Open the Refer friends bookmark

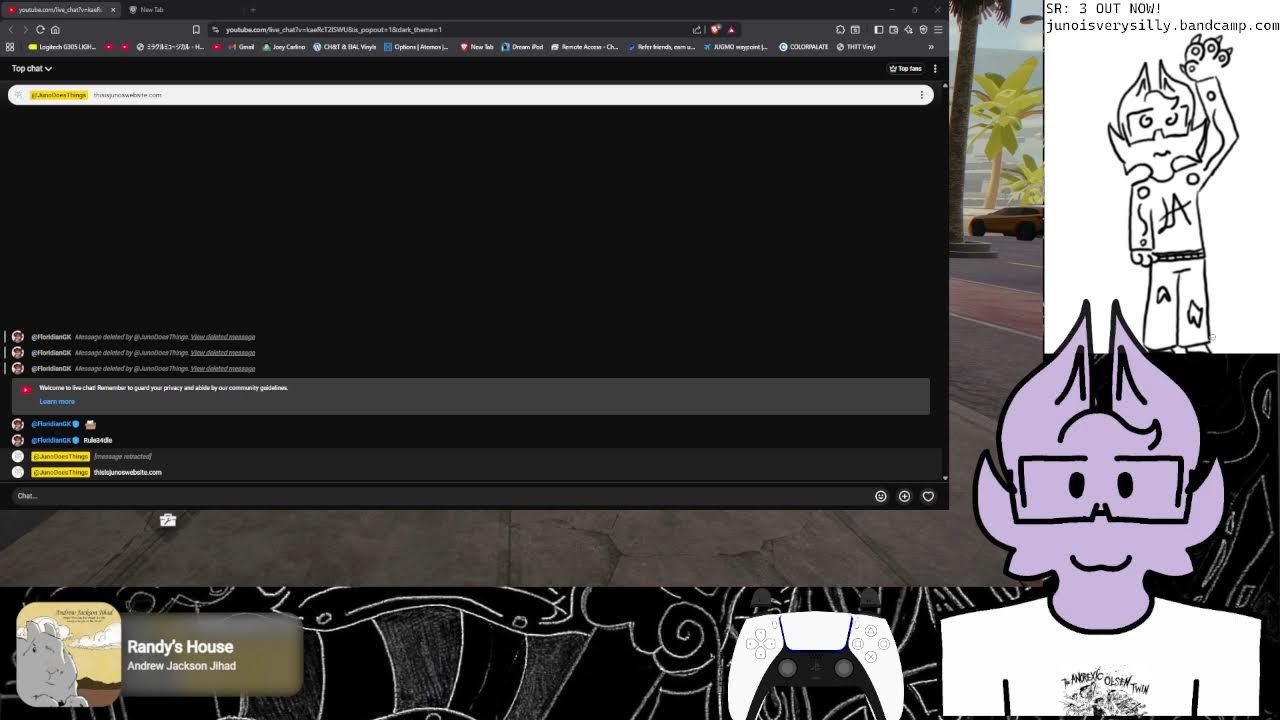click(x=661, y=47)
